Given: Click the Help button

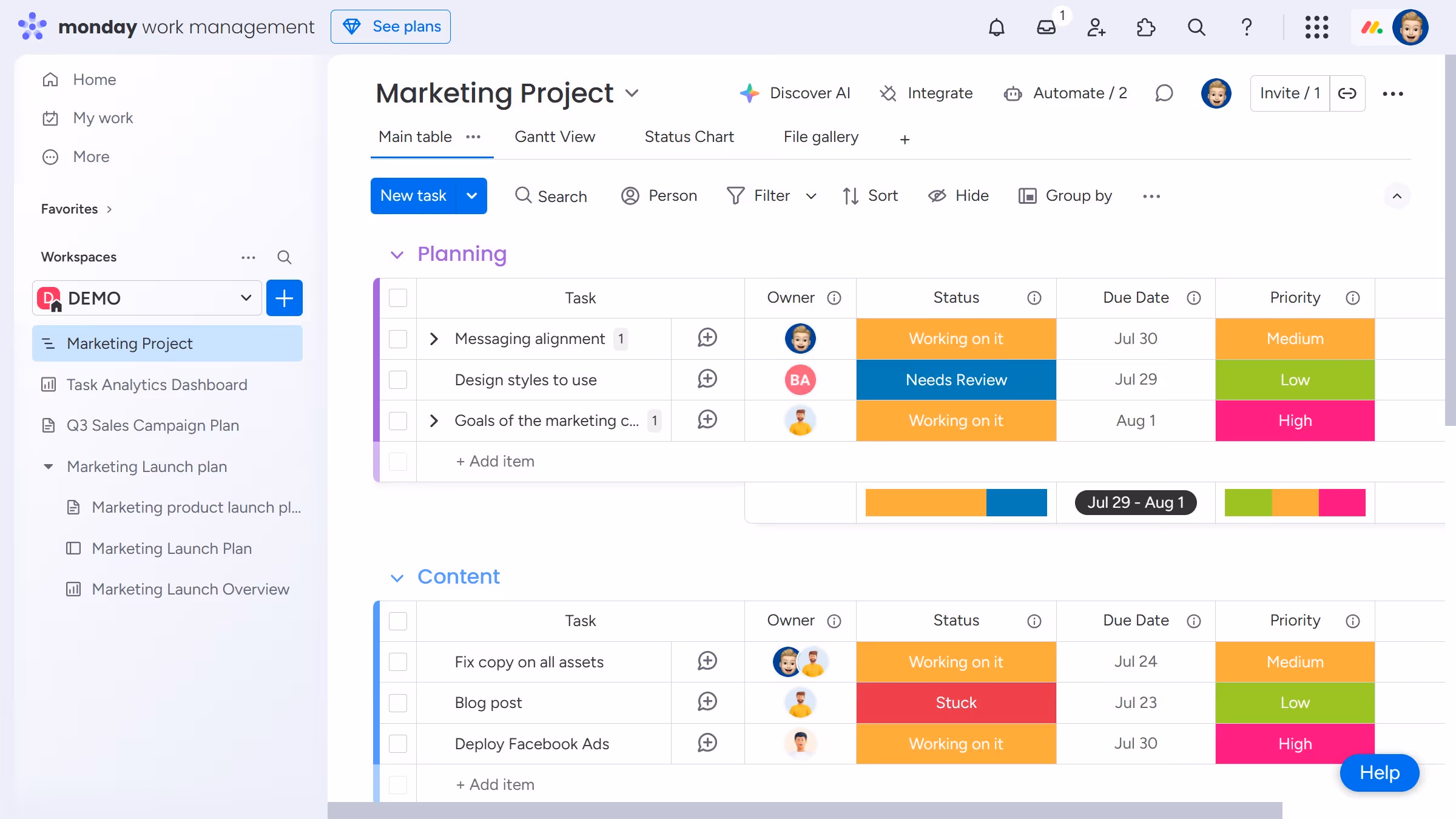Looking at the screenshot, I should point(1379,772).
